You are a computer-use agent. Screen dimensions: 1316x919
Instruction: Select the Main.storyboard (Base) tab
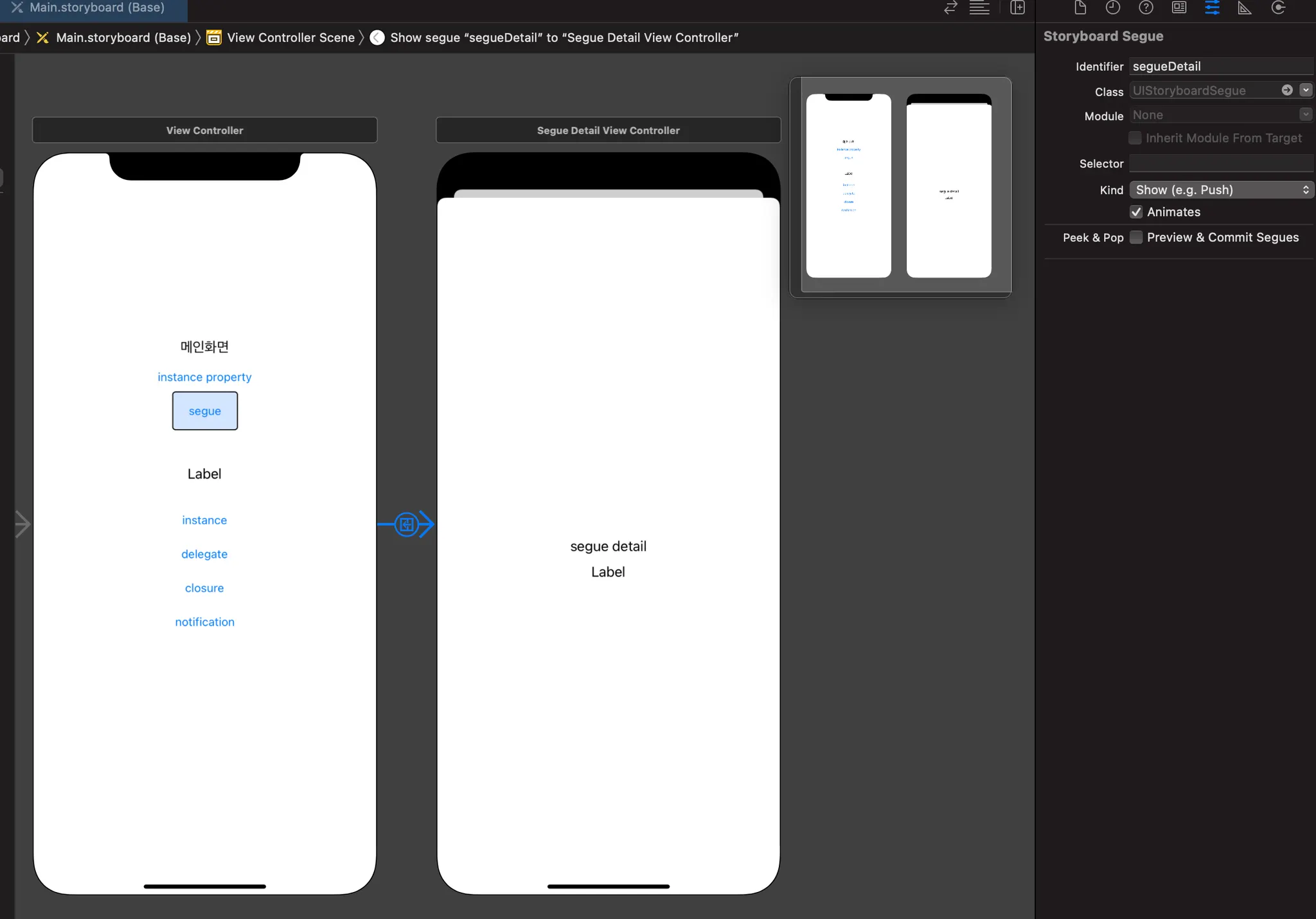(96, 8)
